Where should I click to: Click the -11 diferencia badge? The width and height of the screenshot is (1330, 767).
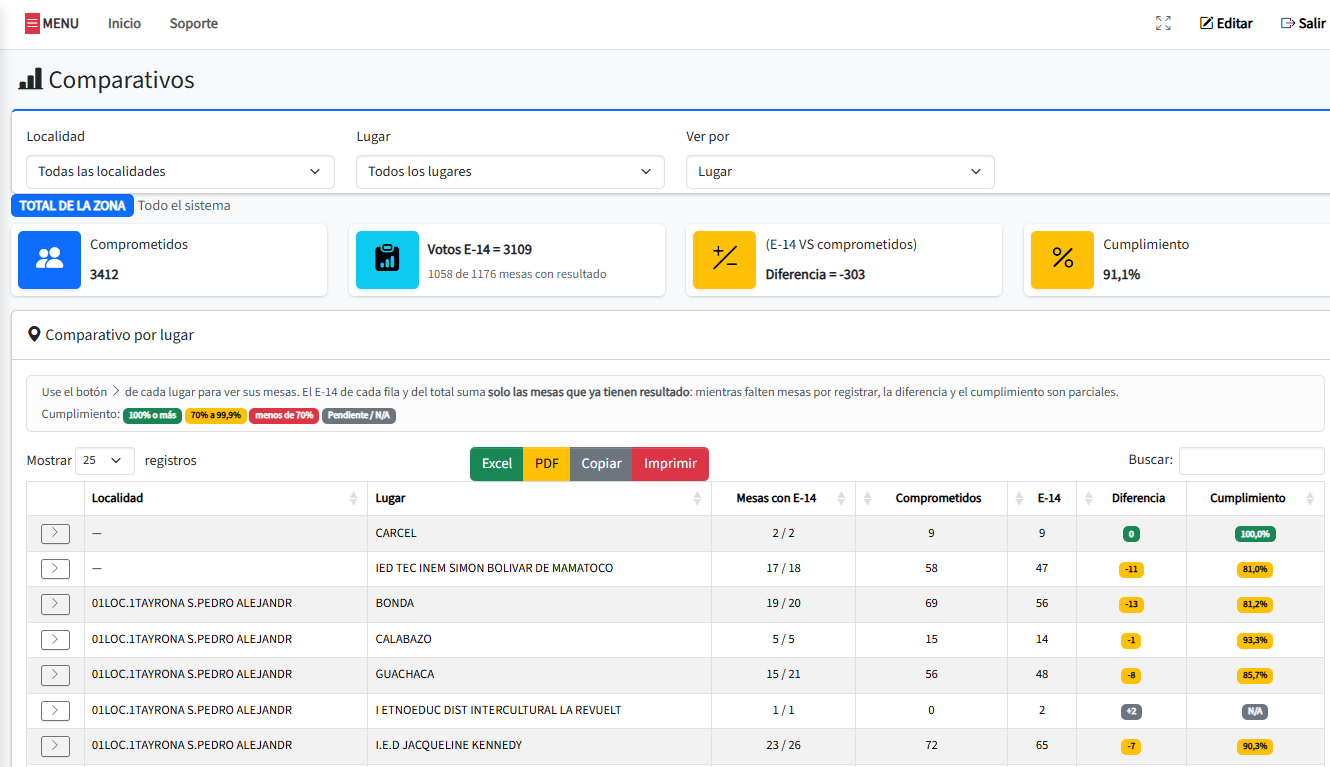tap(1131, 570)
